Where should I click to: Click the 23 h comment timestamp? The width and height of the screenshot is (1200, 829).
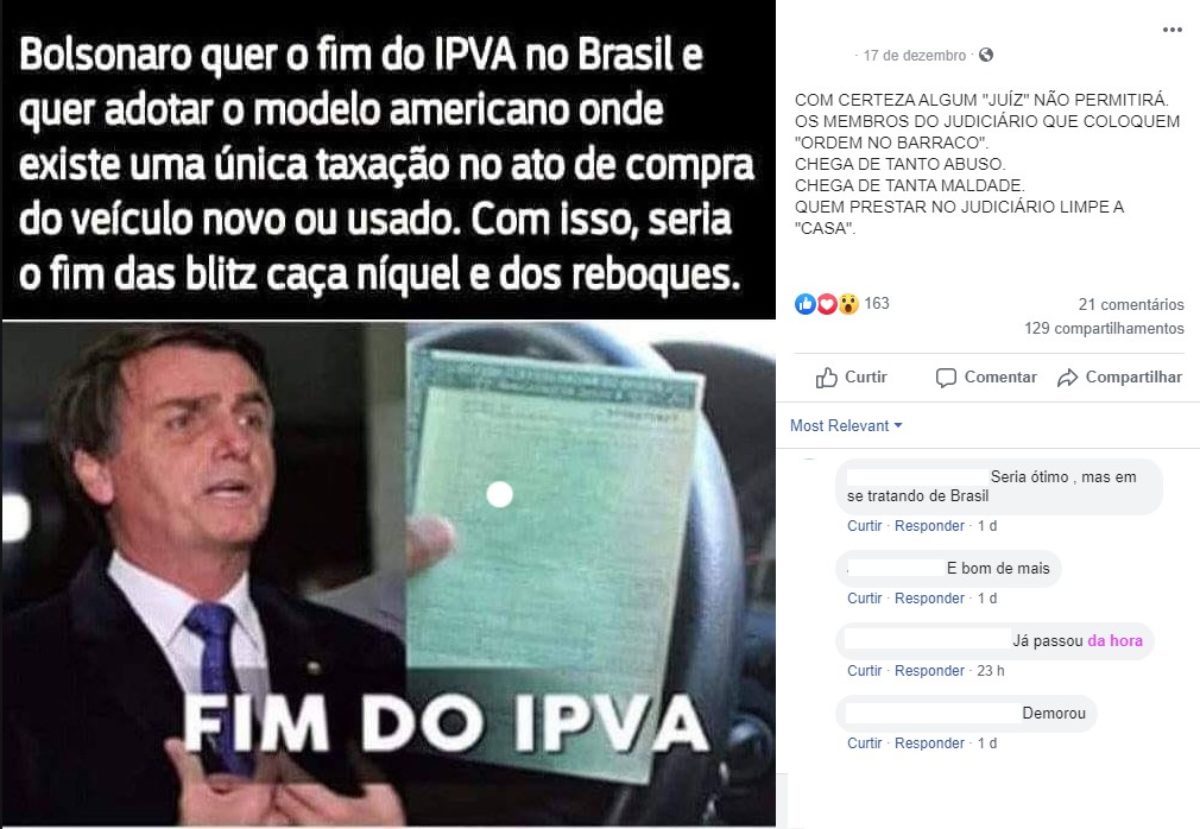(991, 671)
